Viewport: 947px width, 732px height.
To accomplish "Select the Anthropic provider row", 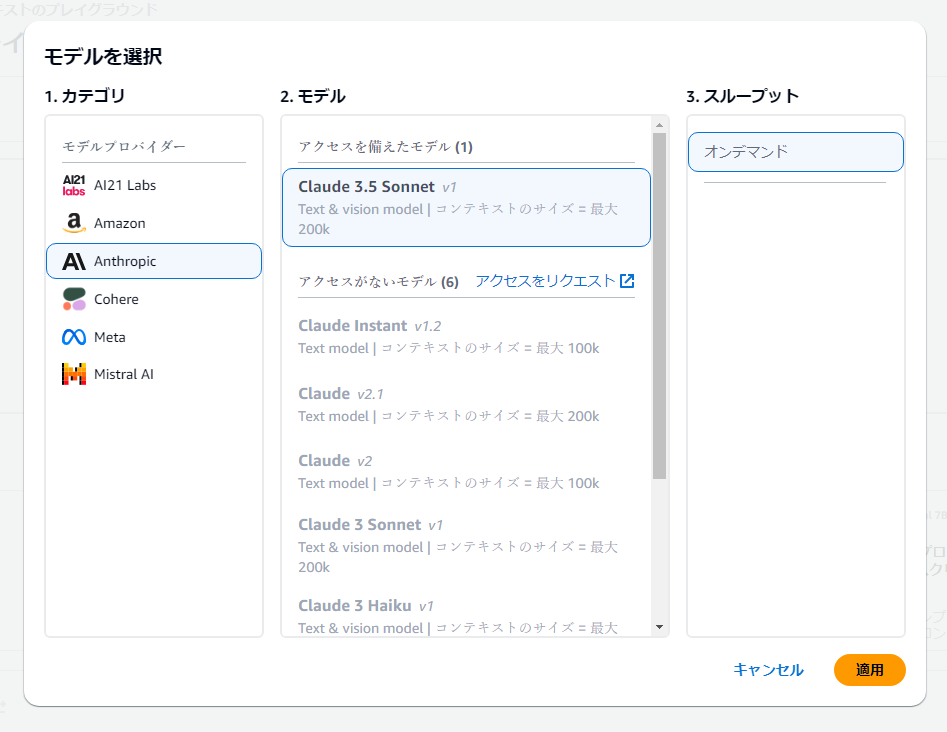I will tap(154, 261).
